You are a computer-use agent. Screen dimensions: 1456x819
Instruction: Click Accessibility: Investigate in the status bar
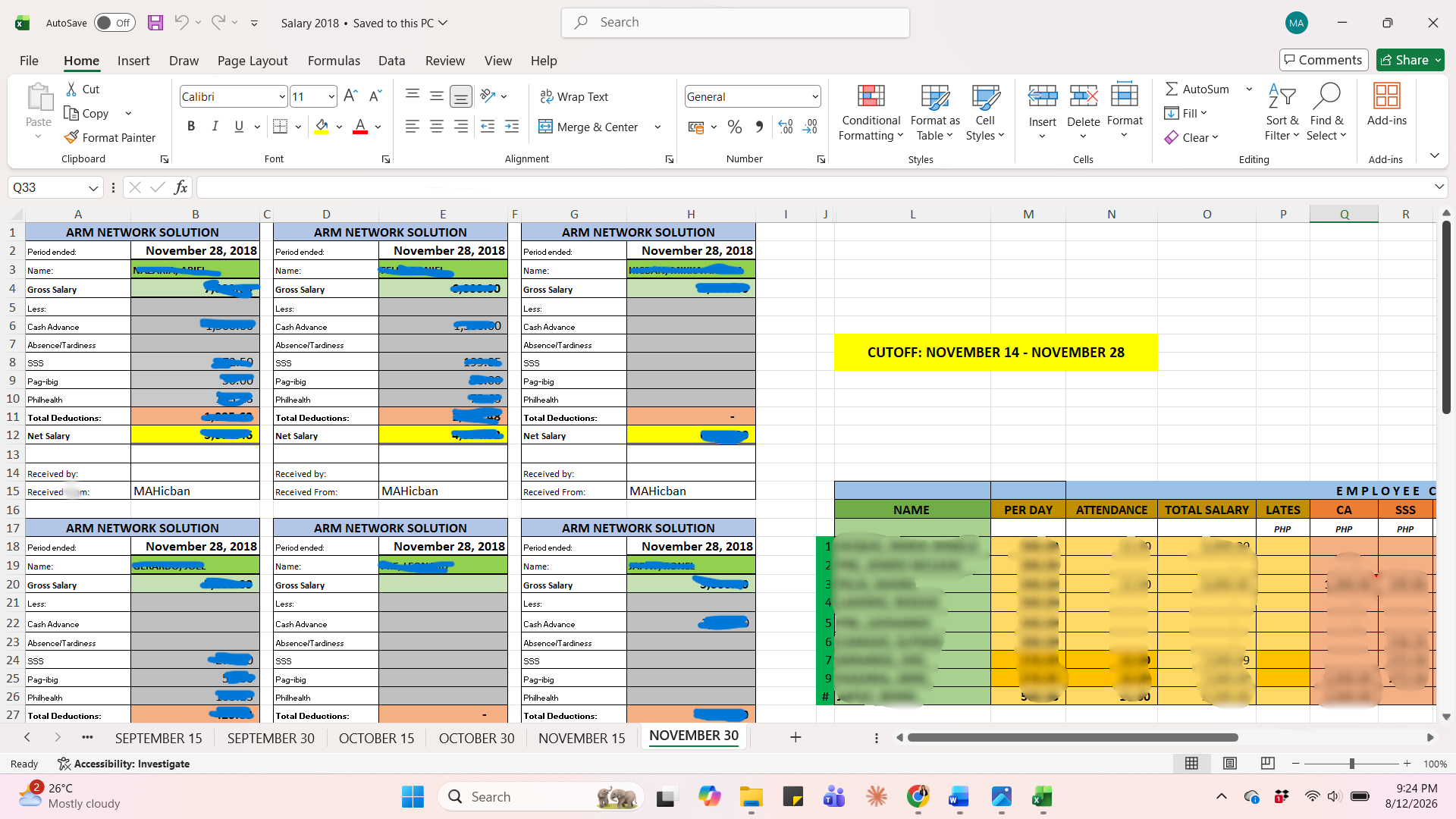(124, 764)
